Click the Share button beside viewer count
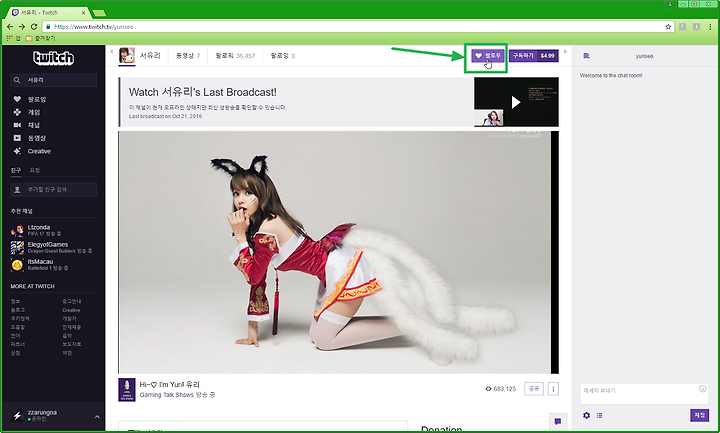Image resolution: width=720 pixels, height=433 pixels. [x=534, y=388]
